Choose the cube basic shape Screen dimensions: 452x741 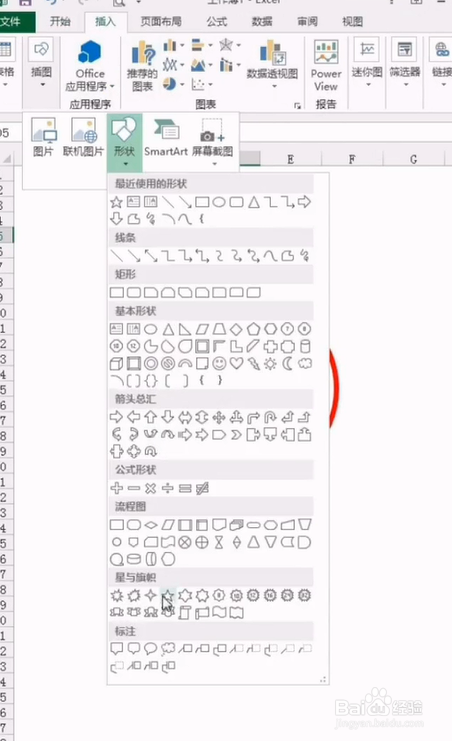click(116, 363)
